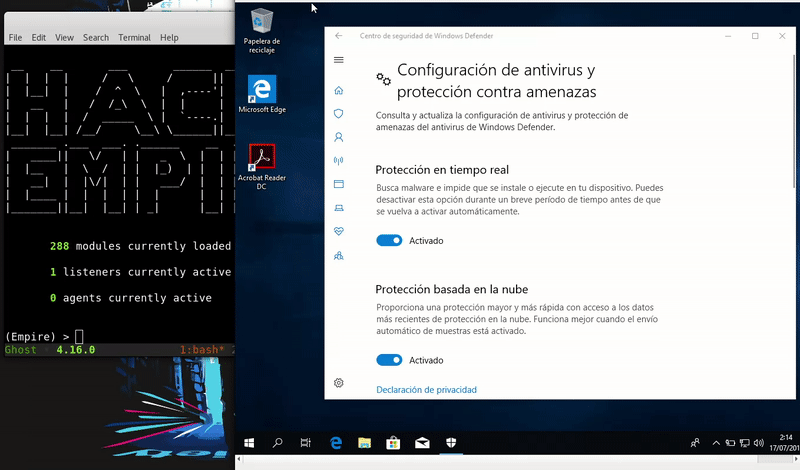Click the network tray icon
Image resolution: width=800 pixels, height=470 pixels.
[745, 443]
